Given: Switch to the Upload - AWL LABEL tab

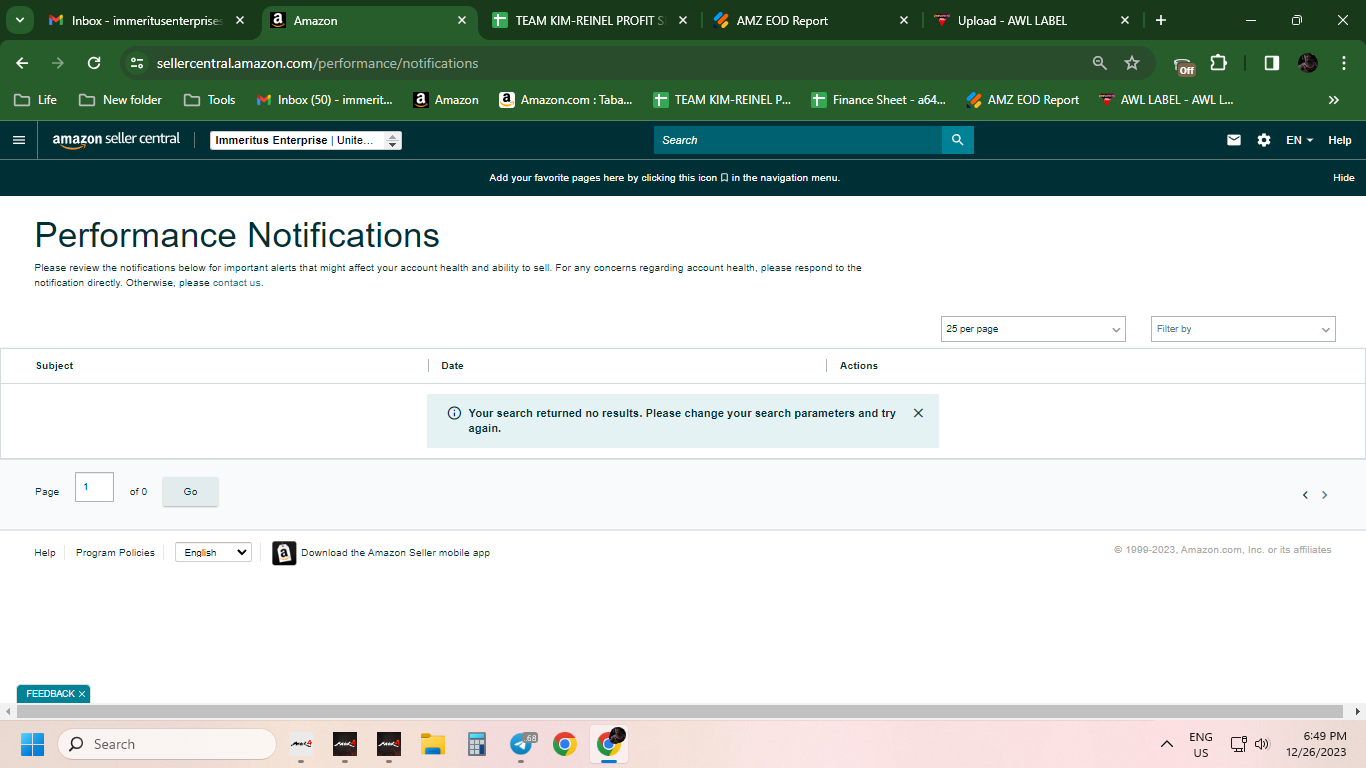Looking at the screenshot, I should [x=1032, y=20].
